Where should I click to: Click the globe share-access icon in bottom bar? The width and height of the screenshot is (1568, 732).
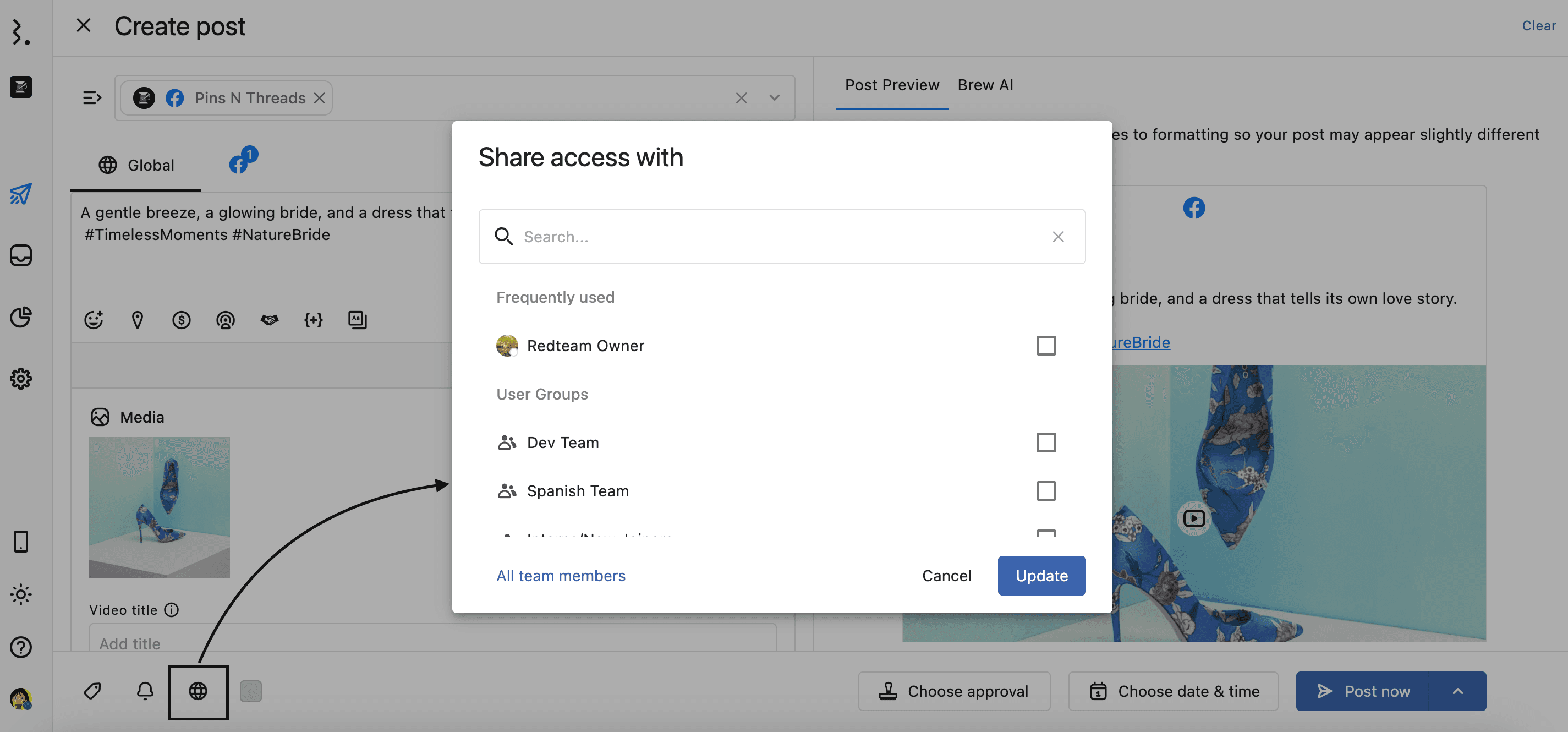pos(198,691)
